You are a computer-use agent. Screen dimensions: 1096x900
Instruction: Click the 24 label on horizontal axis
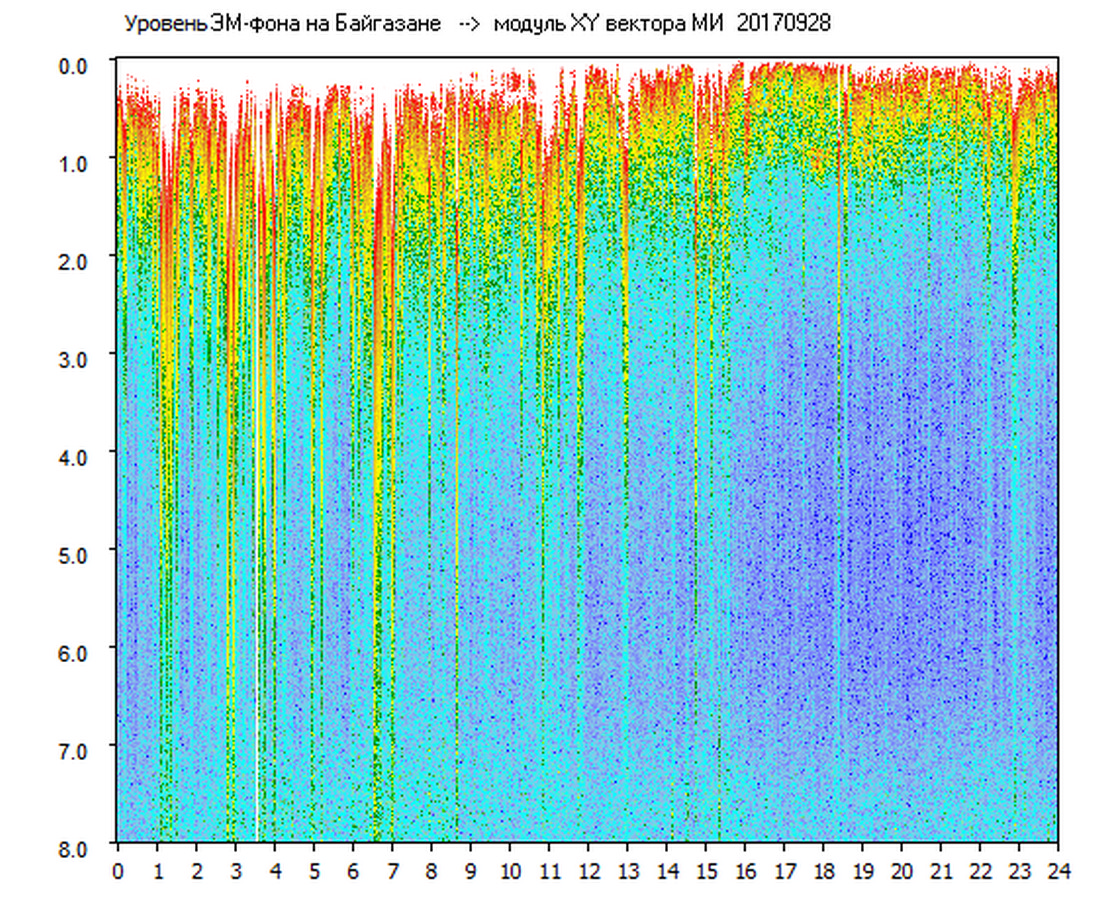click(x=1059, y=870)
